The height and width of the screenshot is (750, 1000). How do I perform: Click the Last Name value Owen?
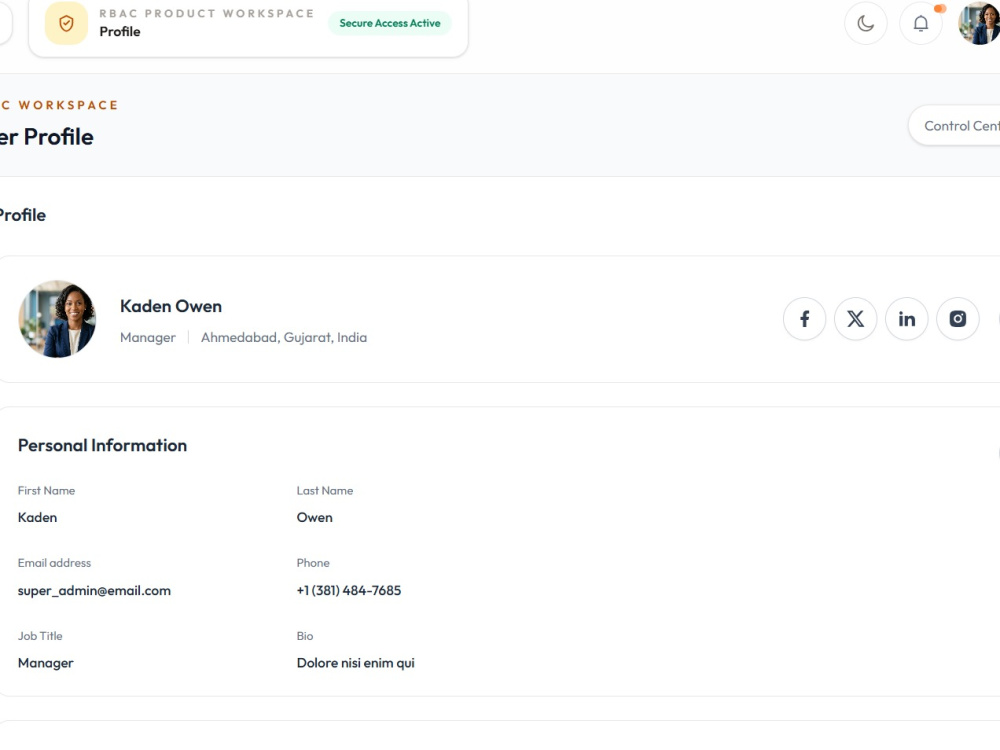(x=314, y=517)
